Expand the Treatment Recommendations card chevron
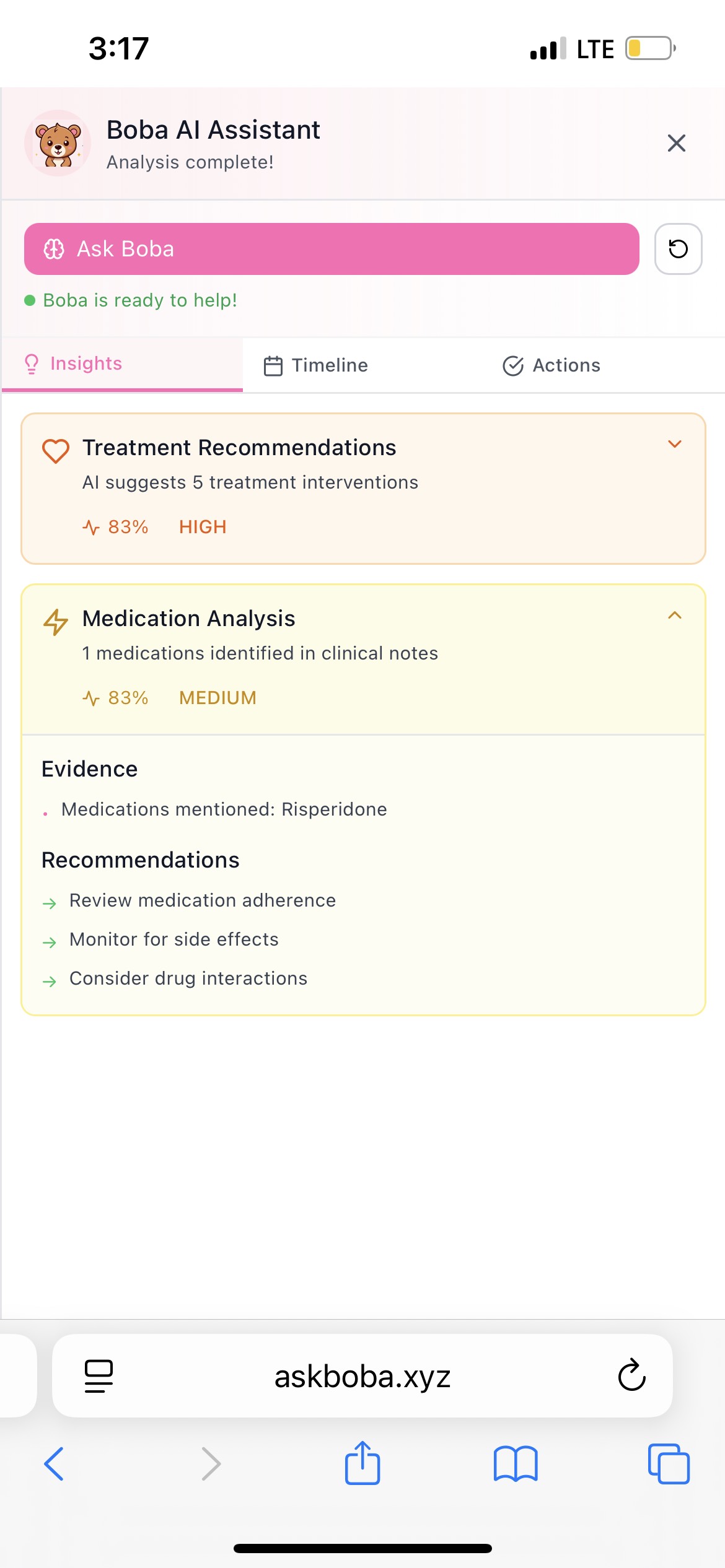This screenshot has width=725, height=1568. [674, 444]
